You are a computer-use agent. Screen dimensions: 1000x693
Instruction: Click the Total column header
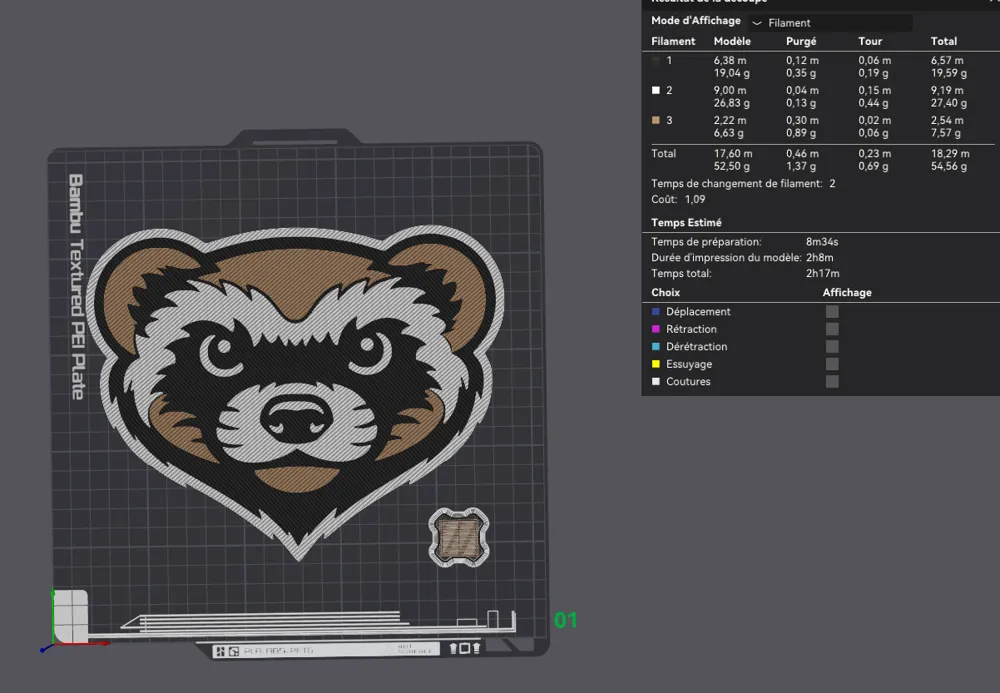tap(944, 41)
